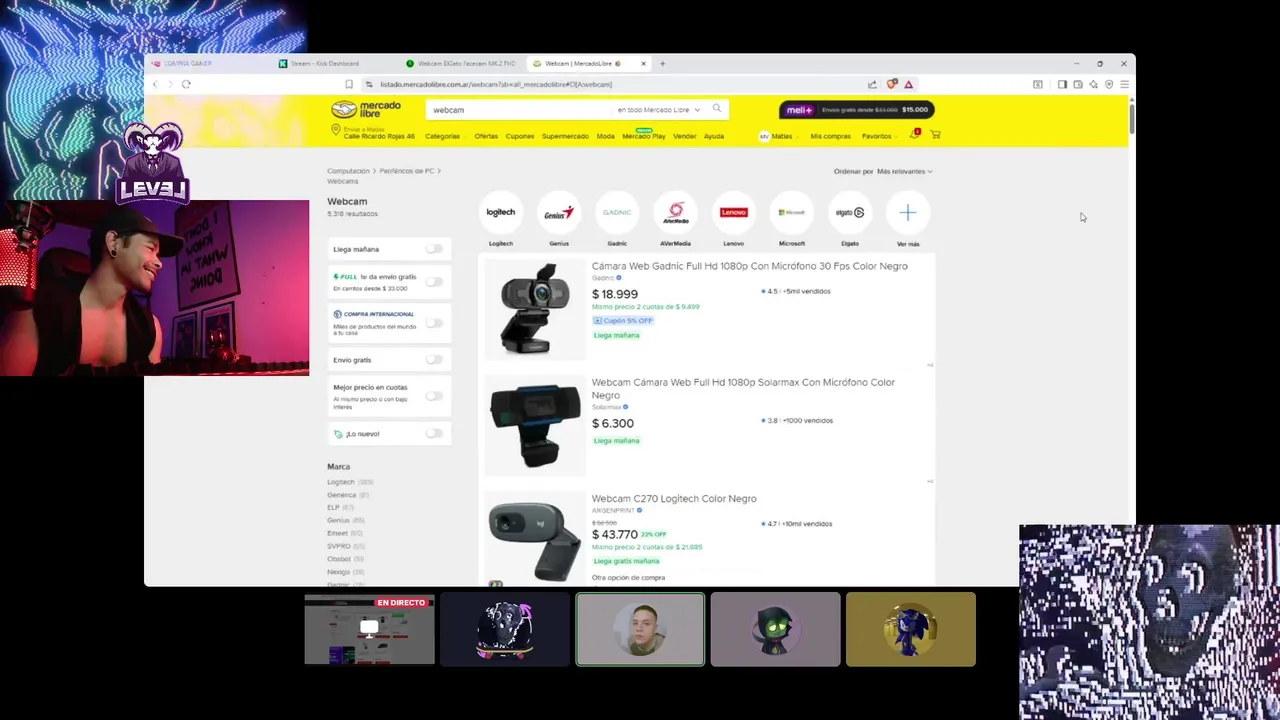The width and height of the screenshot is (1280, 720).
Task: Filter by the Microsoft brand logo
Action: coord(791,212)
